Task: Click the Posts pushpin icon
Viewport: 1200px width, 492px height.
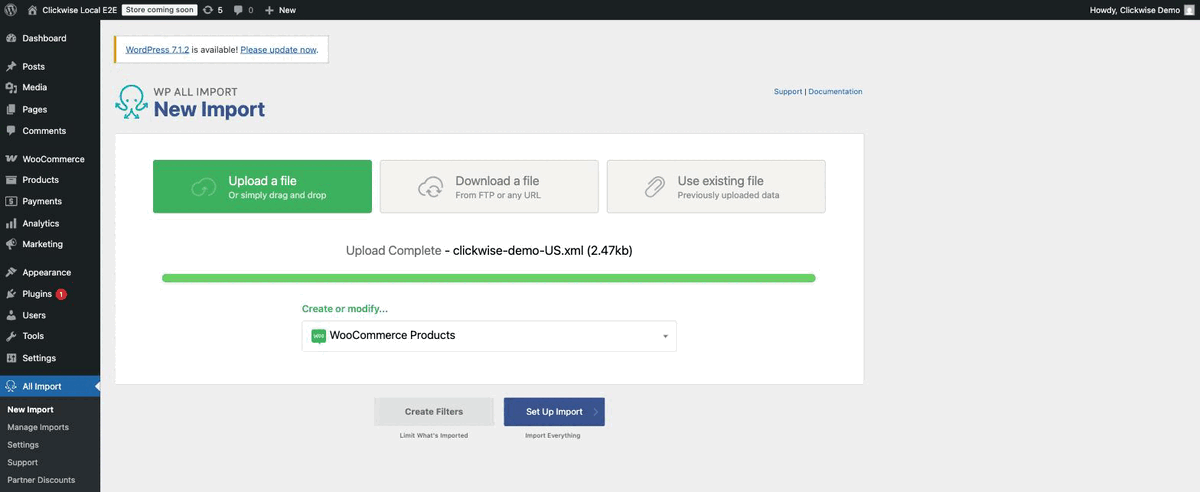Action: [11, 66]
